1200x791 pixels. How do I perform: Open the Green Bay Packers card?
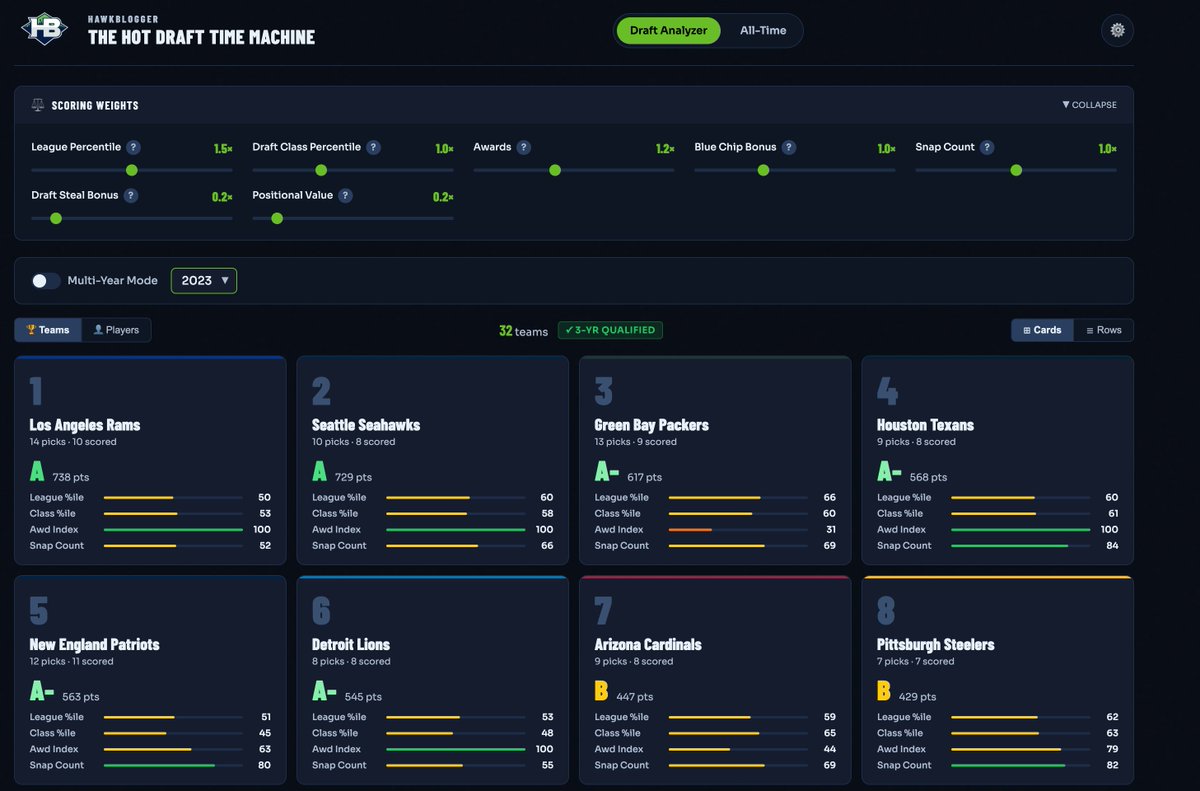715,460
